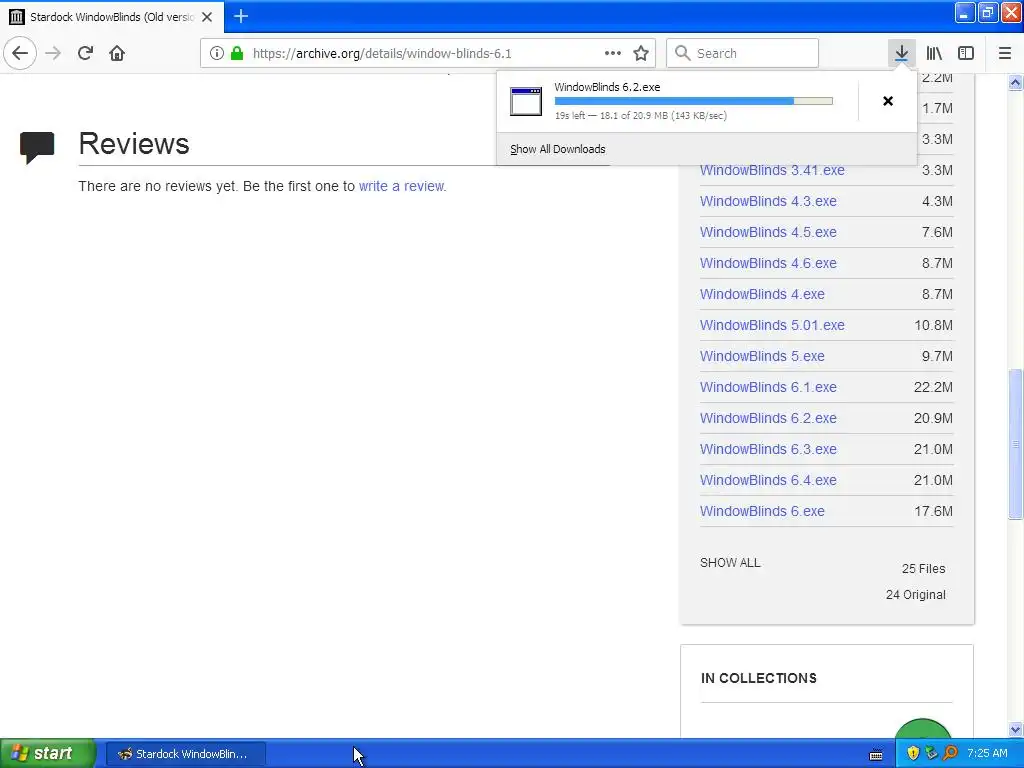Click the Search box
1024x768 pixels.
tap(742, 53)
